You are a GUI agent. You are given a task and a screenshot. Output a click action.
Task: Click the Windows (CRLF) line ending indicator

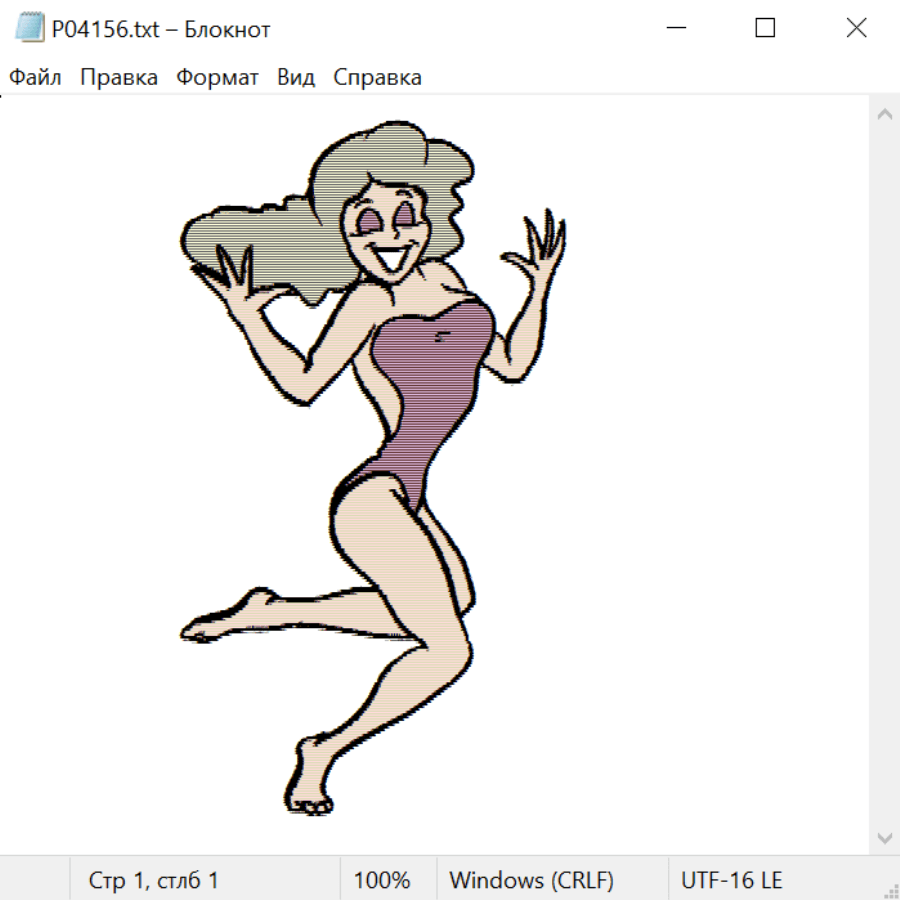pyautogui.click(x=531, y=880)
